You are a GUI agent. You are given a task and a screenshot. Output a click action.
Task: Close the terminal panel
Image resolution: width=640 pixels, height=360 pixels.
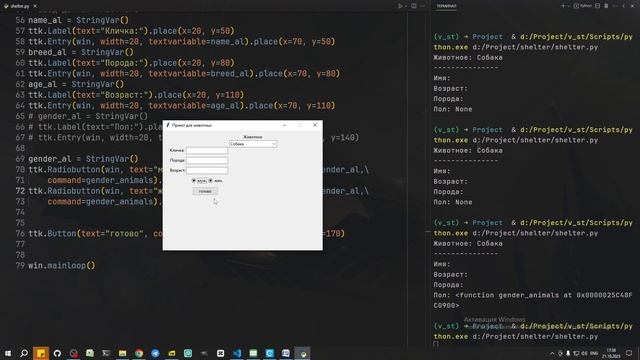632,6
